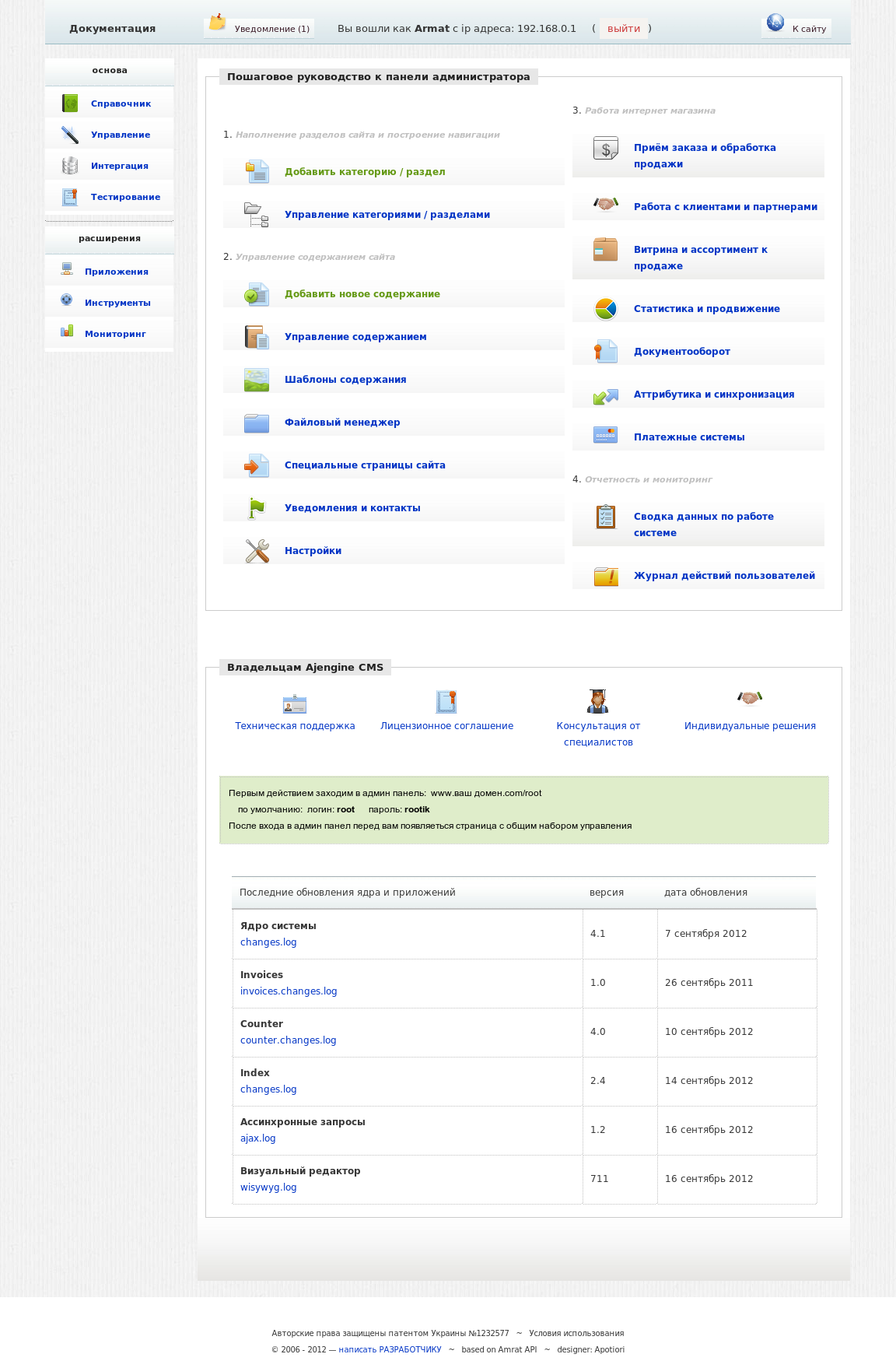Click the graduate figure icon above Консультация от специалистов
Viewport: 896px width, 1368px height.
pos(597,701)
